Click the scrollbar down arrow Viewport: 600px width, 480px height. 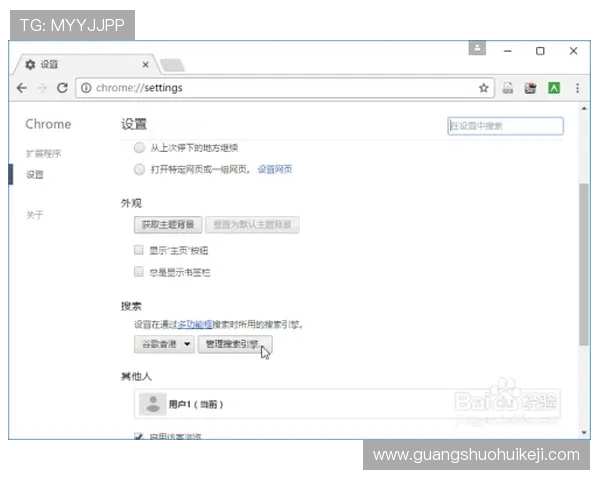[584, 433]
